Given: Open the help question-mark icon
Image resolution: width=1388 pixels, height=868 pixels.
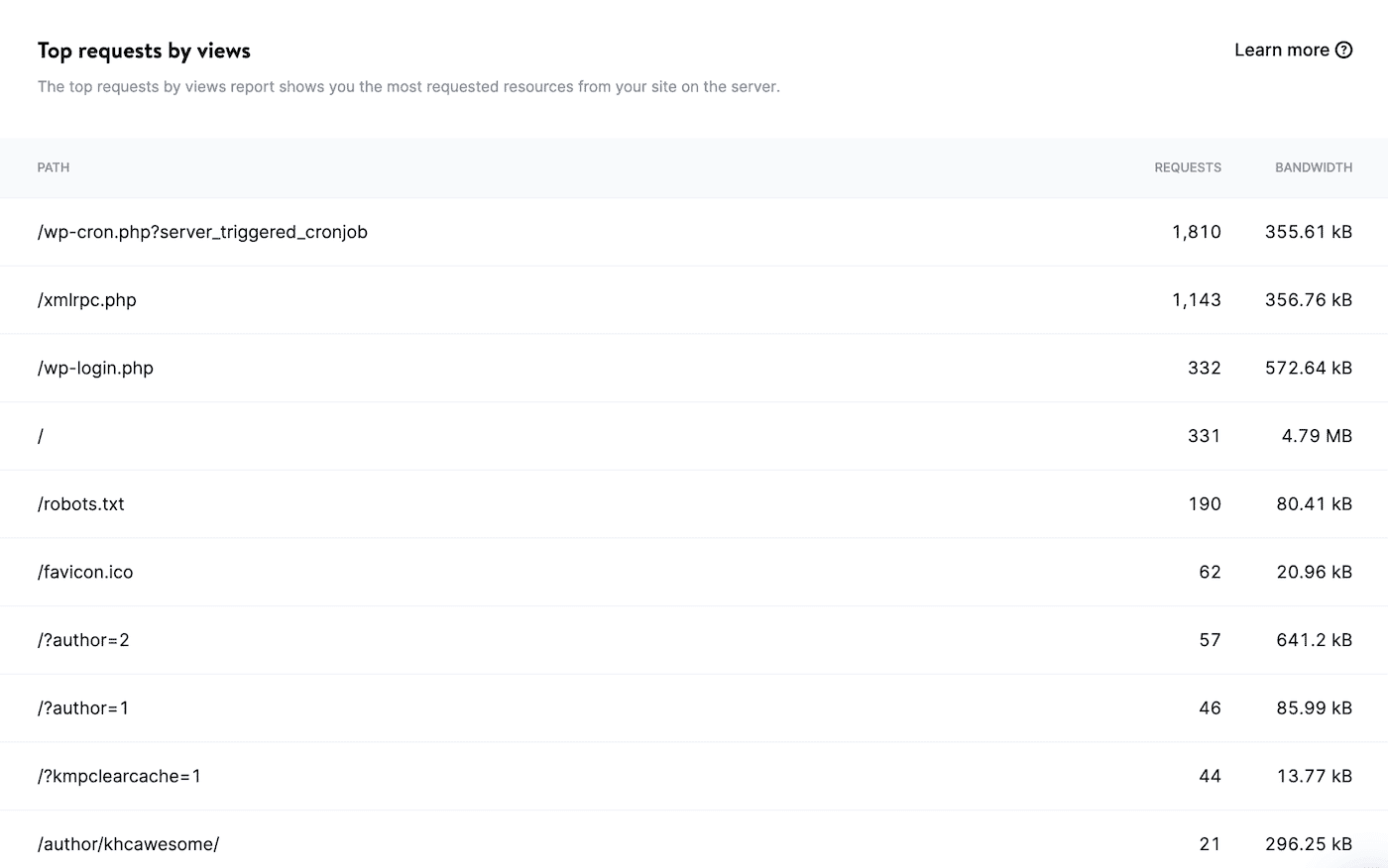Looking at the screenshot, I should click(1344, 49).
